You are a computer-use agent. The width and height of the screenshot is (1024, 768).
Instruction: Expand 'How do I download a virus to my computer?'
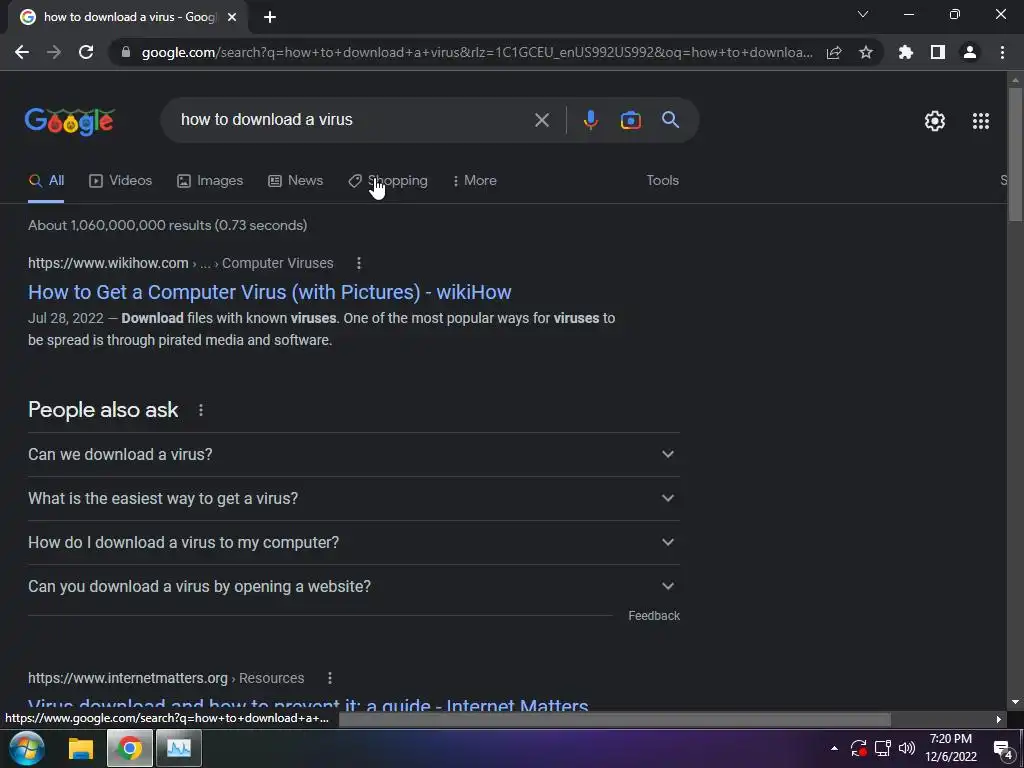click(353, 542)
